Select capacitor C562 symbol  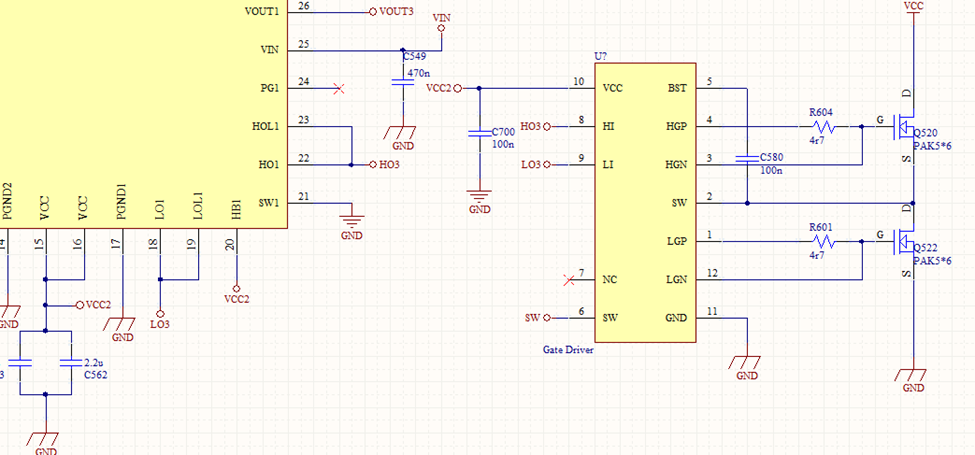click(72, 364)
